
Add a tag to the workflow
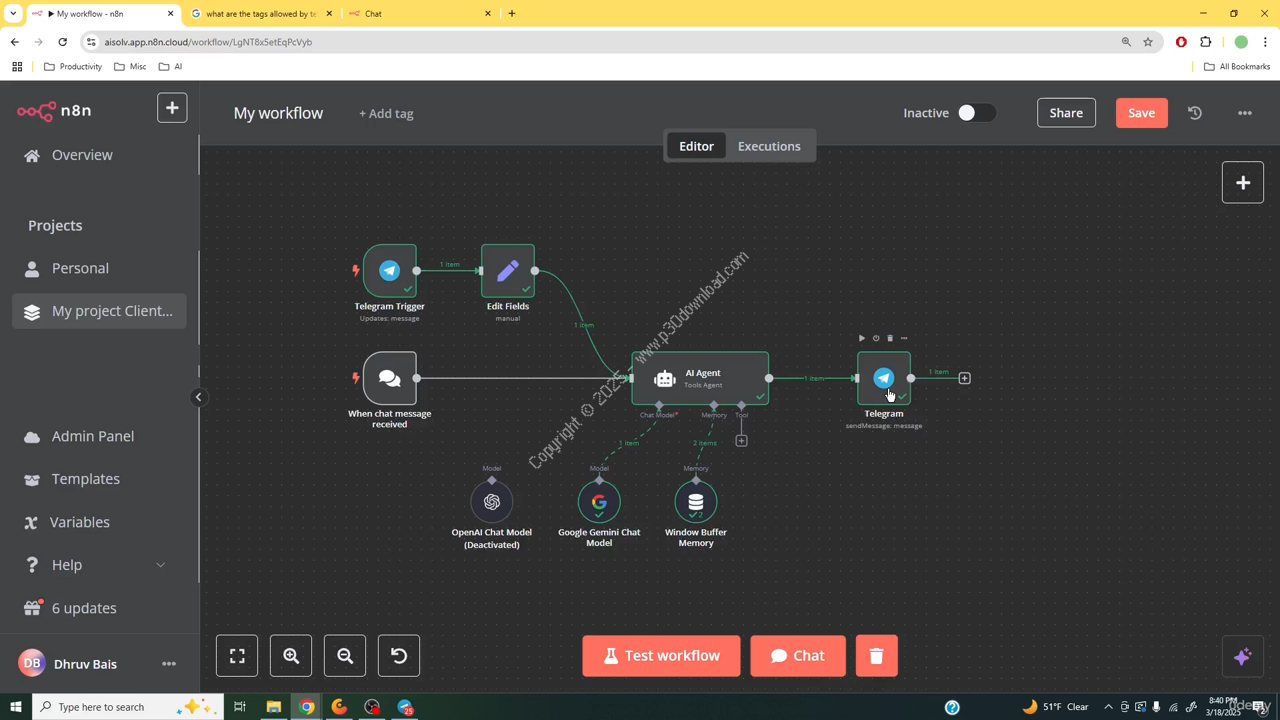[386, 114]
